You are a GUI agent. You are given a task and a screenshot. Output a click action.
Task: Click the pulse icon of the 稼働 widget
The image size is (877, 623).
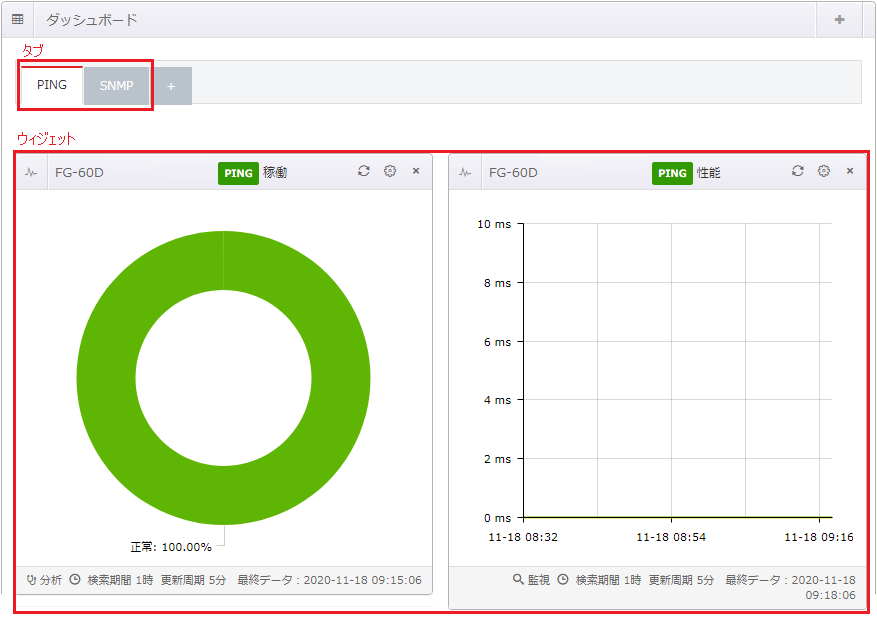coord(31,173)
